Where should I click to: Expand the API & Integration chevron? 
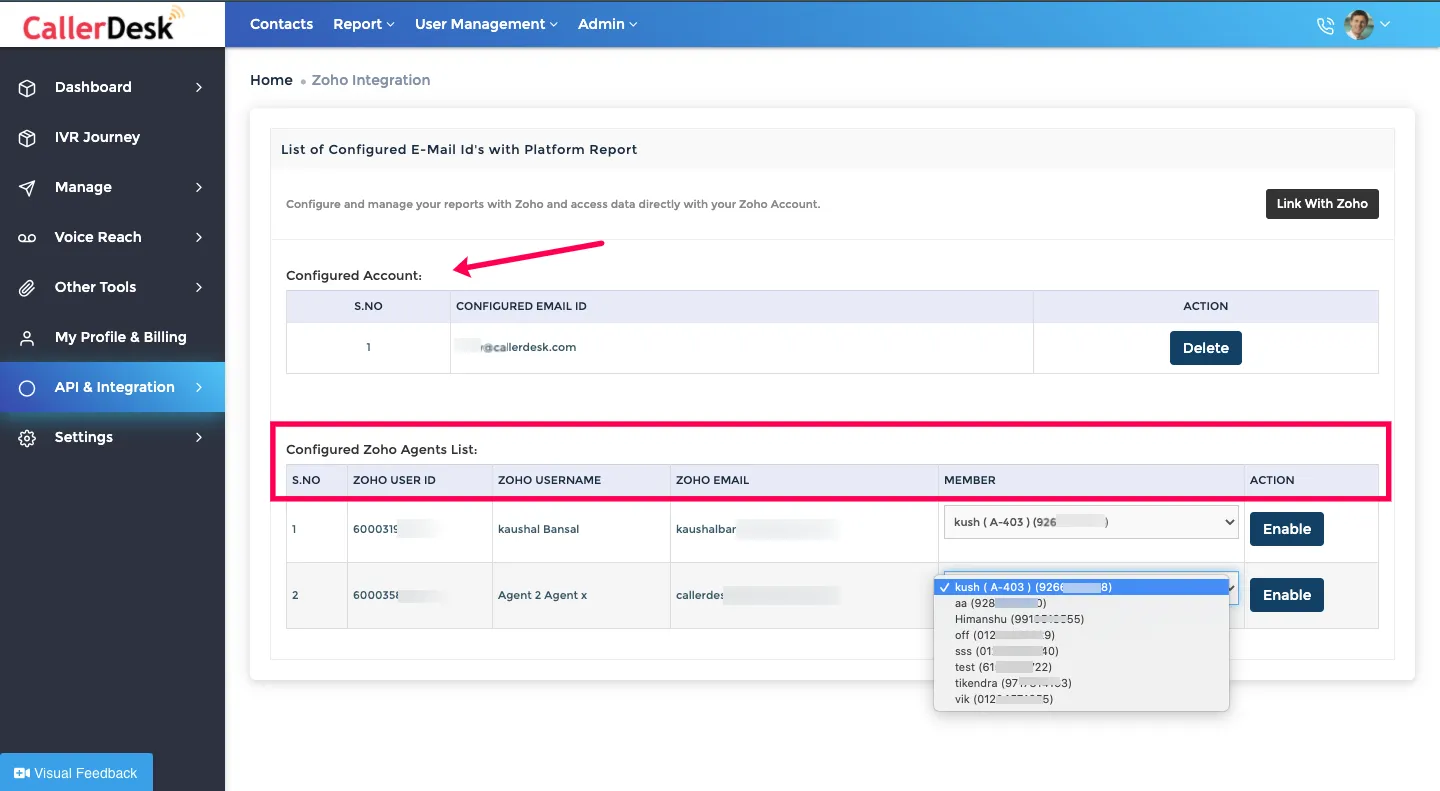199,387
